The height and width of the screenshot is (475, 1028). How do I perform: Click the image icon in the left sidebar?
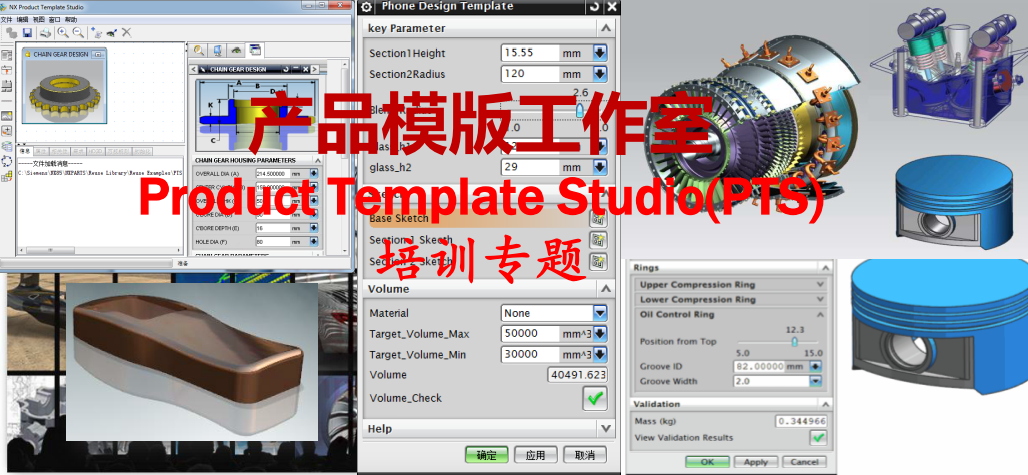coord(7,115)
